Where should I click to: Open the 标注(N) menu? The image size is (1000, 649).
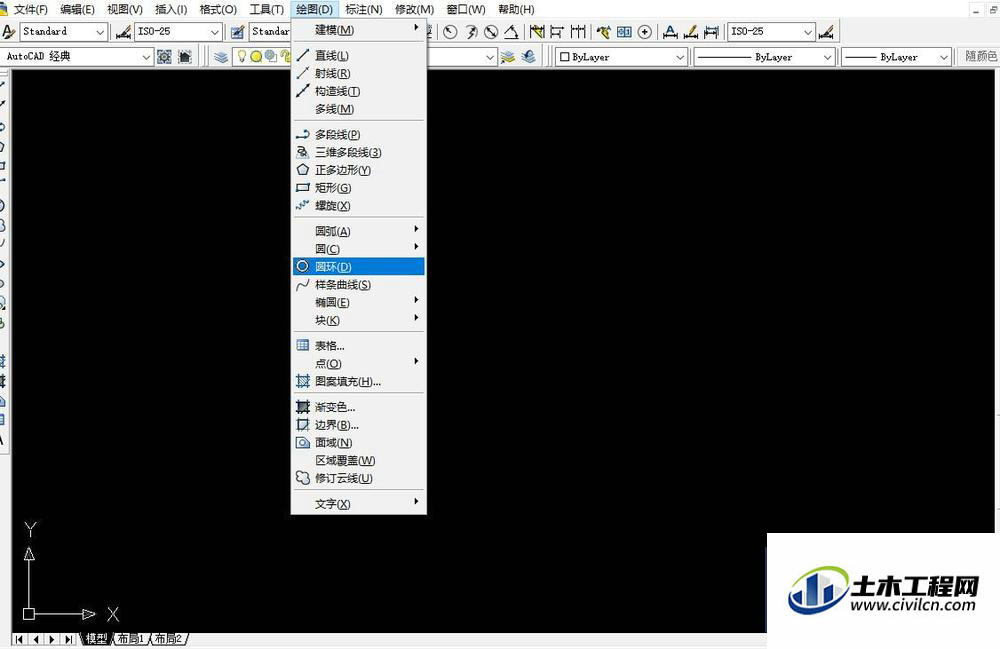pyautogui.click(x=364, y=10)
